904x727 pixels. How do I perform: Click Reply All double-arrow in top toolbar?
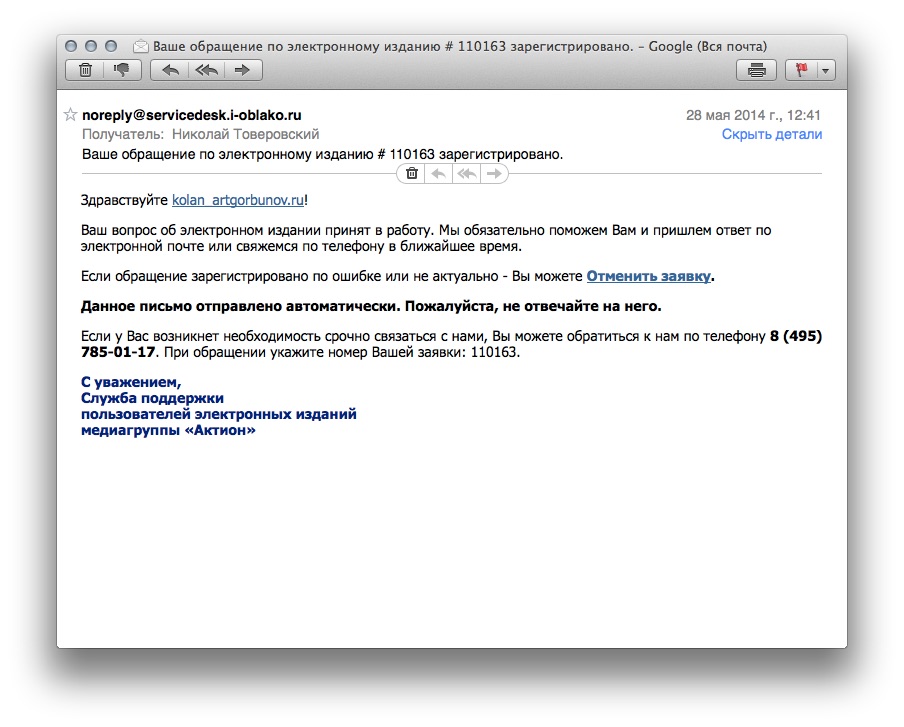point(206,70)
